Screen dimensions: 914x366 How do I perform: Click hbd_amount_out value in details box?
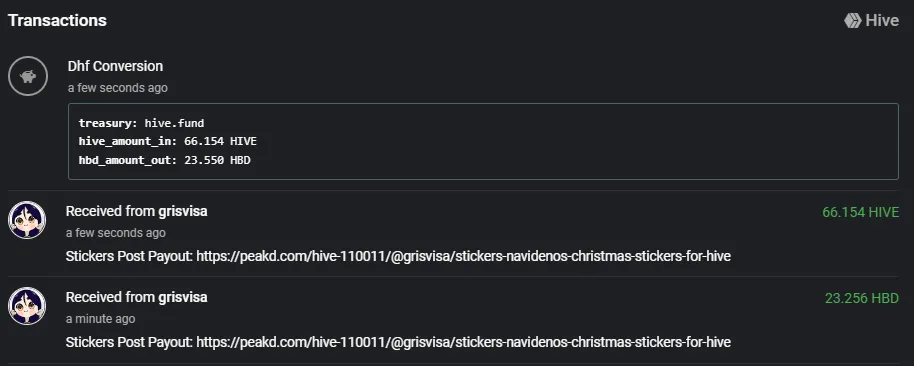(217, 160)
